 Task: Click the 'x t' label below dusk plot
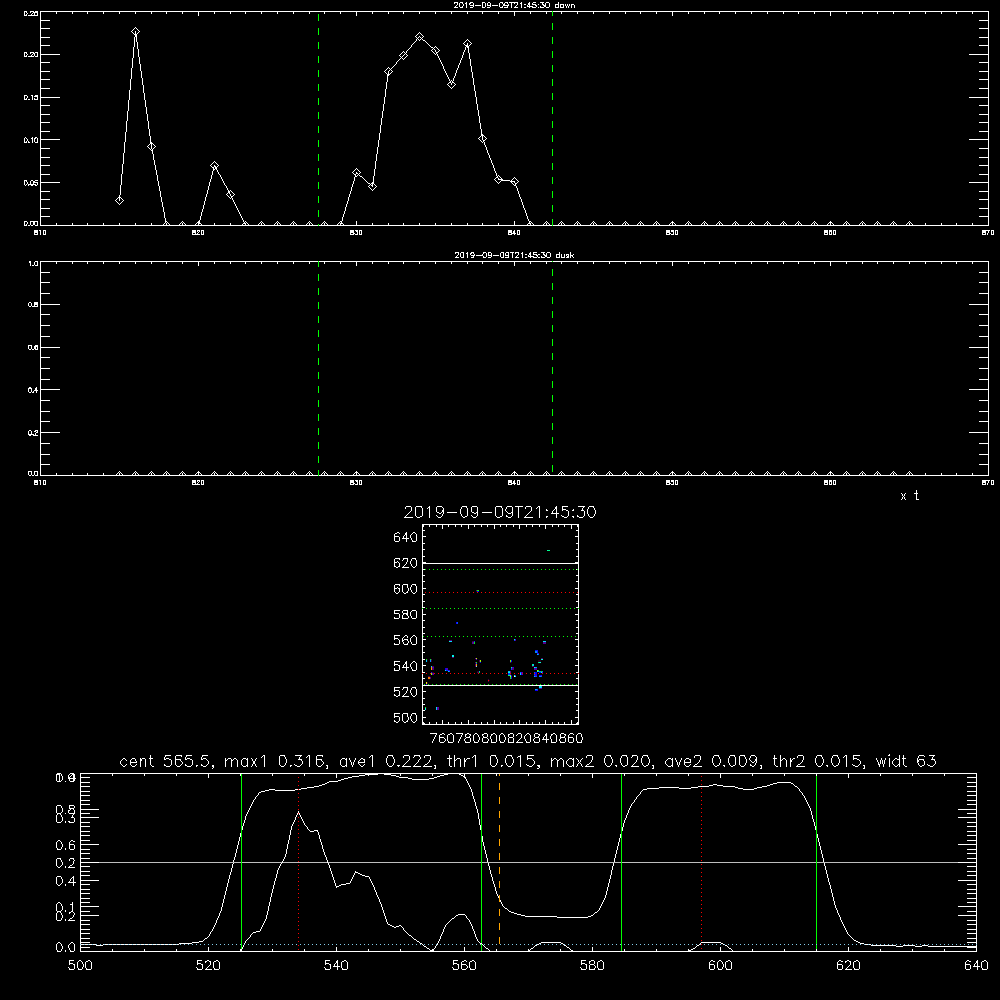click(909, 496)
